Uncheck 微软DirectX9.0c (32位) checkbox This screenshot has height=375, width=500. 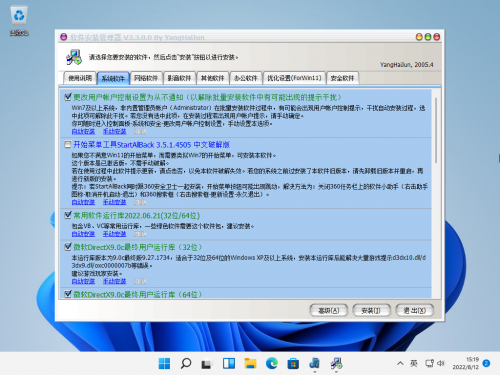68,247
